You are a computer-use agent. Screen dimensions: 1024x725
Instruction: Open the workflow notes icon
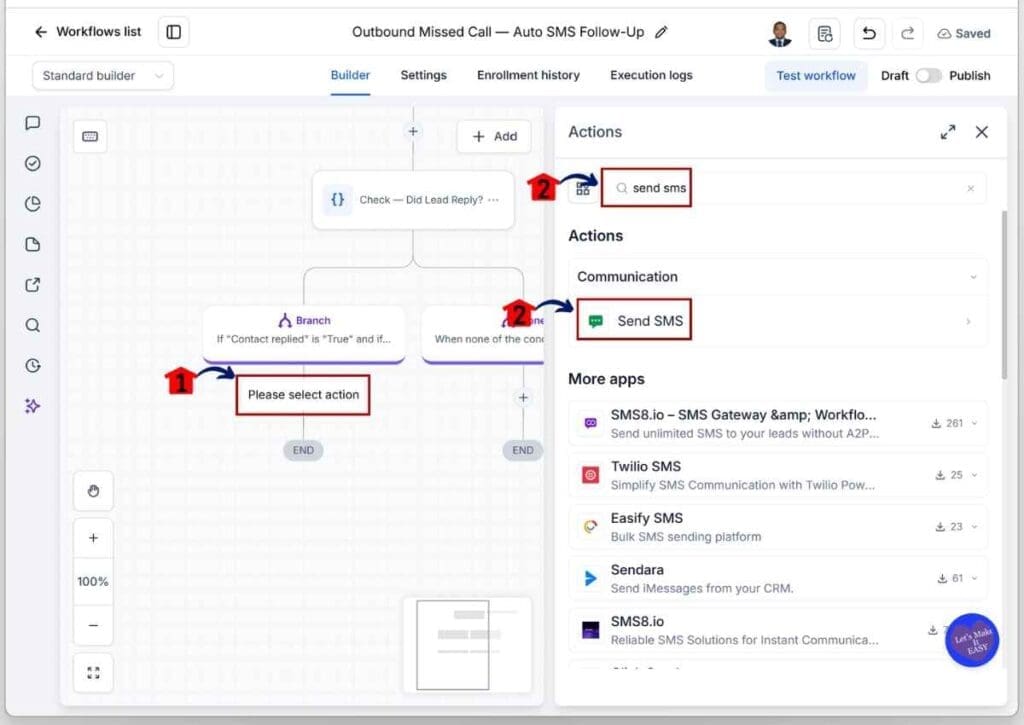click(825, 33)
